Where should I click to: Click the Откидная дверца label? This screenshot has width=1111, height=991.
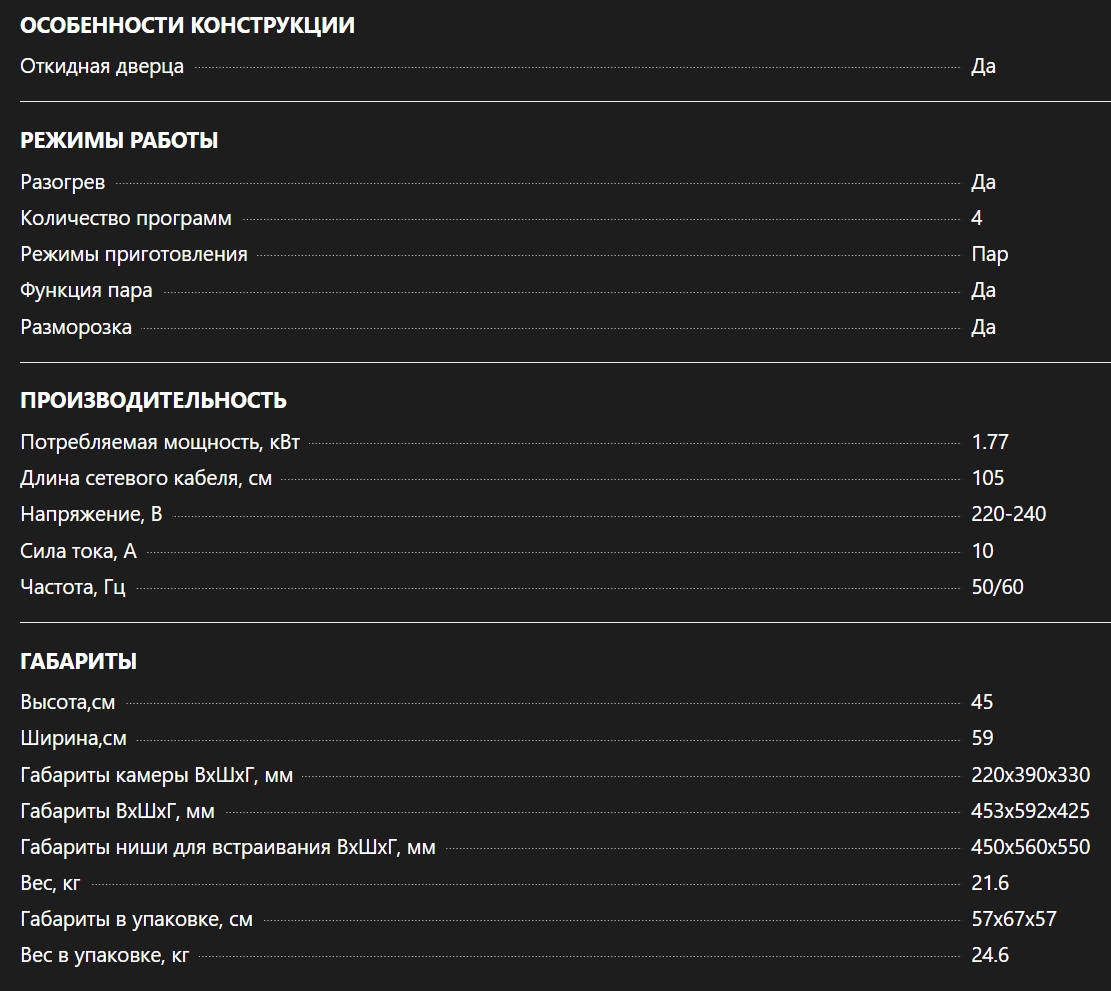point(102,67)
